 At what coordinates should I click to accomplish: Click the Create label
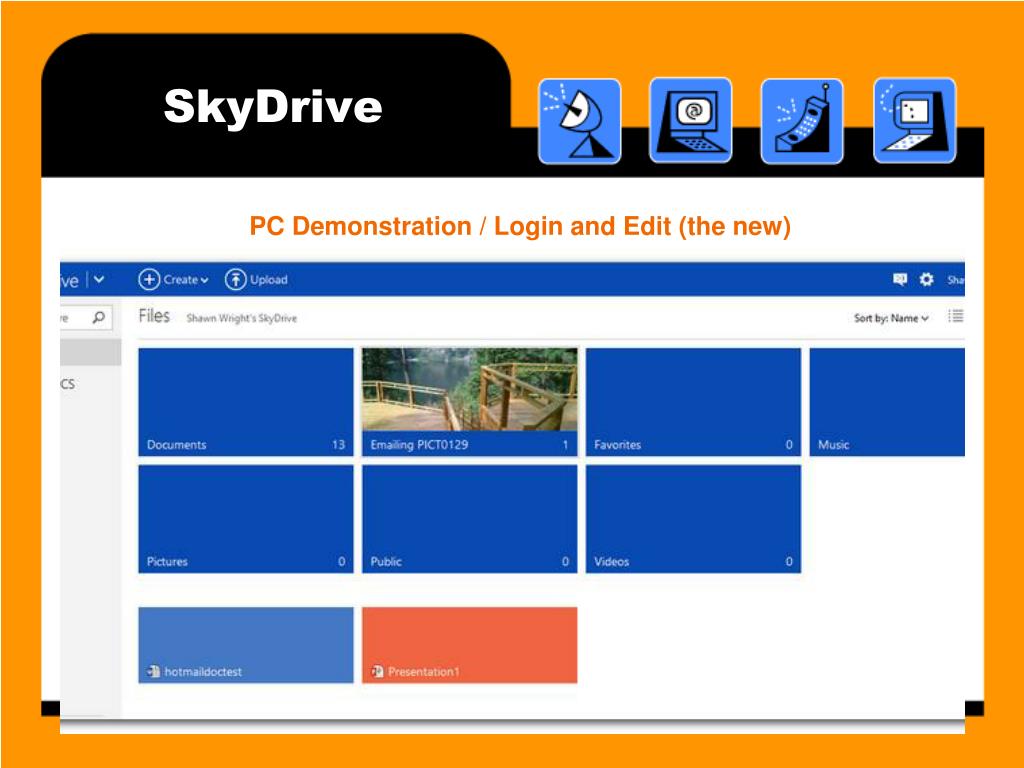point(180,280)
